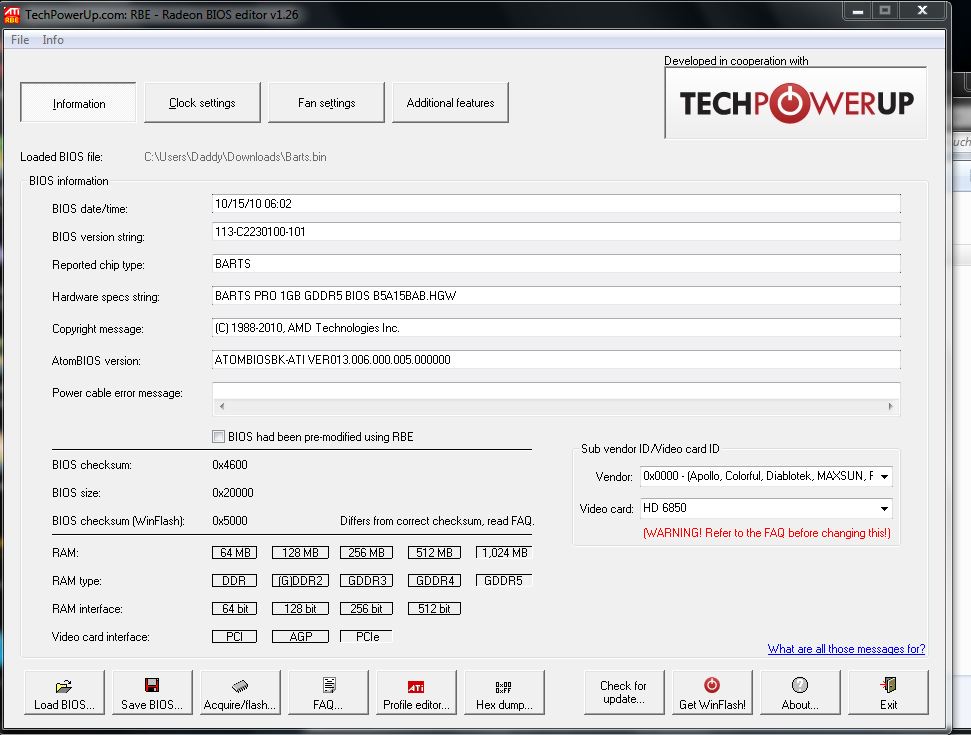Follow 'What are all those messages for?' link

pyautogui.click(x=846, y=648)
